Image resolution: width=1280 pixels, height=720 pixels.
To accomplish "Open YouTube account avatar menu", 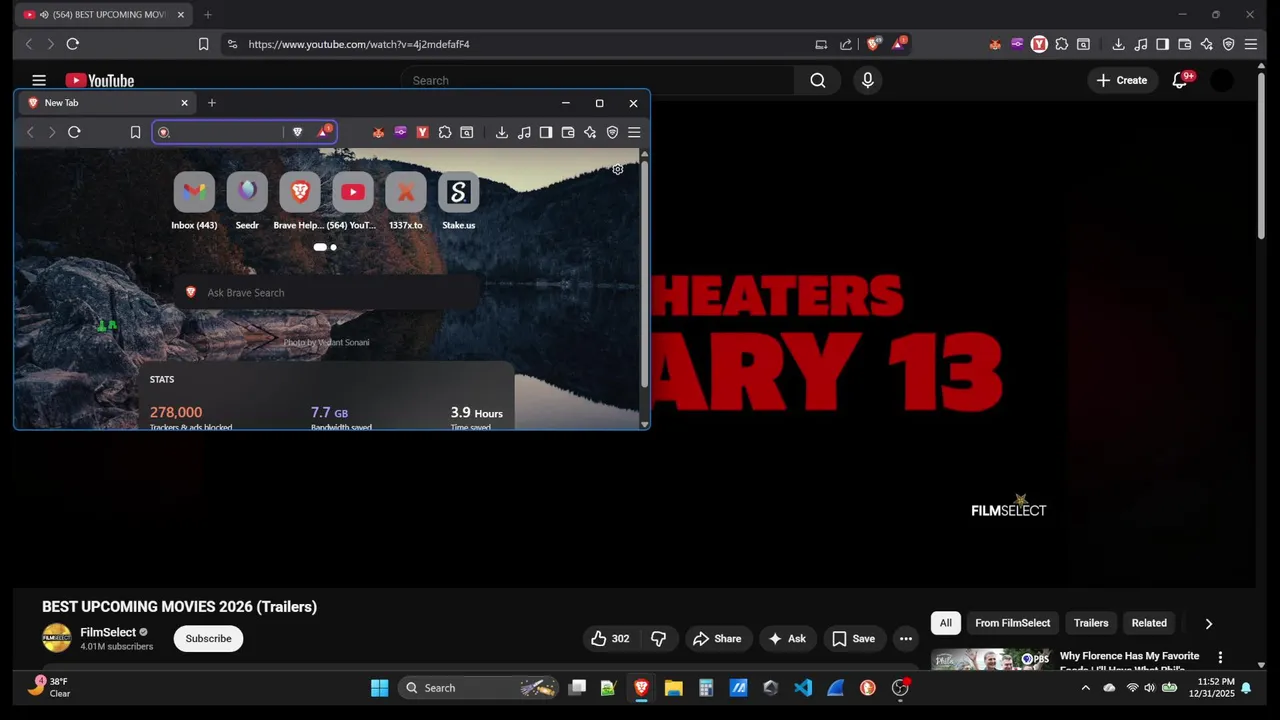I will pyautogui.click(x=1222, y=81).
